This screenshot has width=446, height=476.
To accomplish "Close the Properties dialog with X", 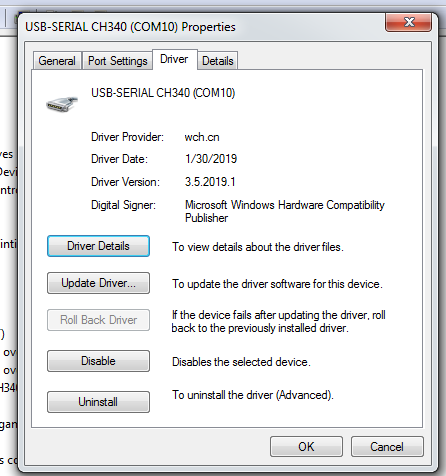I will [408, 22].
